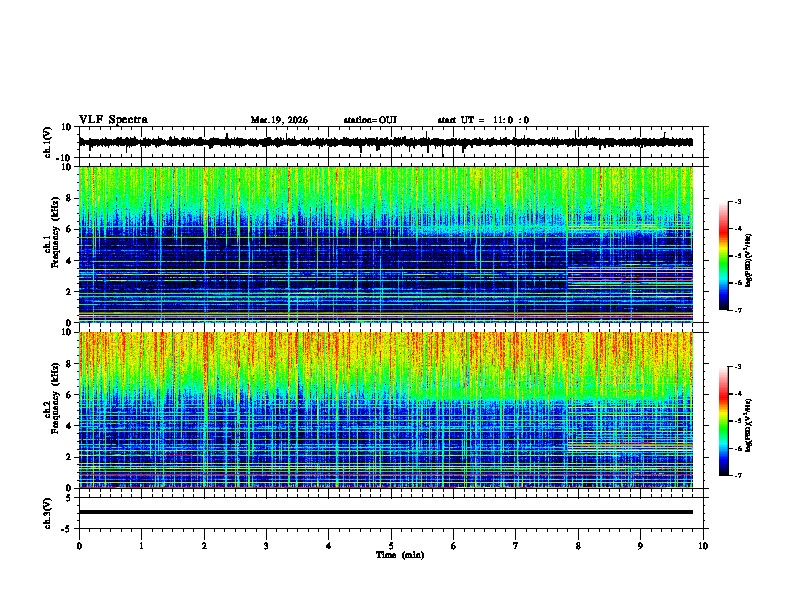Image resolution: width=792 pixels, height=612 pixels.
Task: Click the ch.1 spectrogram color scale bar
Action: click(723, 256)
